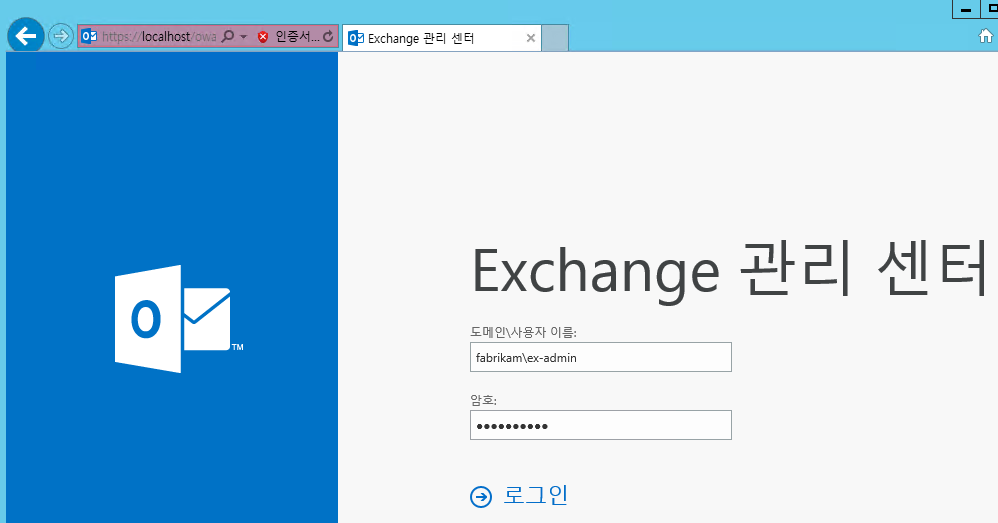Click the 암호 label text
The height and width of the screenshot is (523, 998).
pos(483,400)
